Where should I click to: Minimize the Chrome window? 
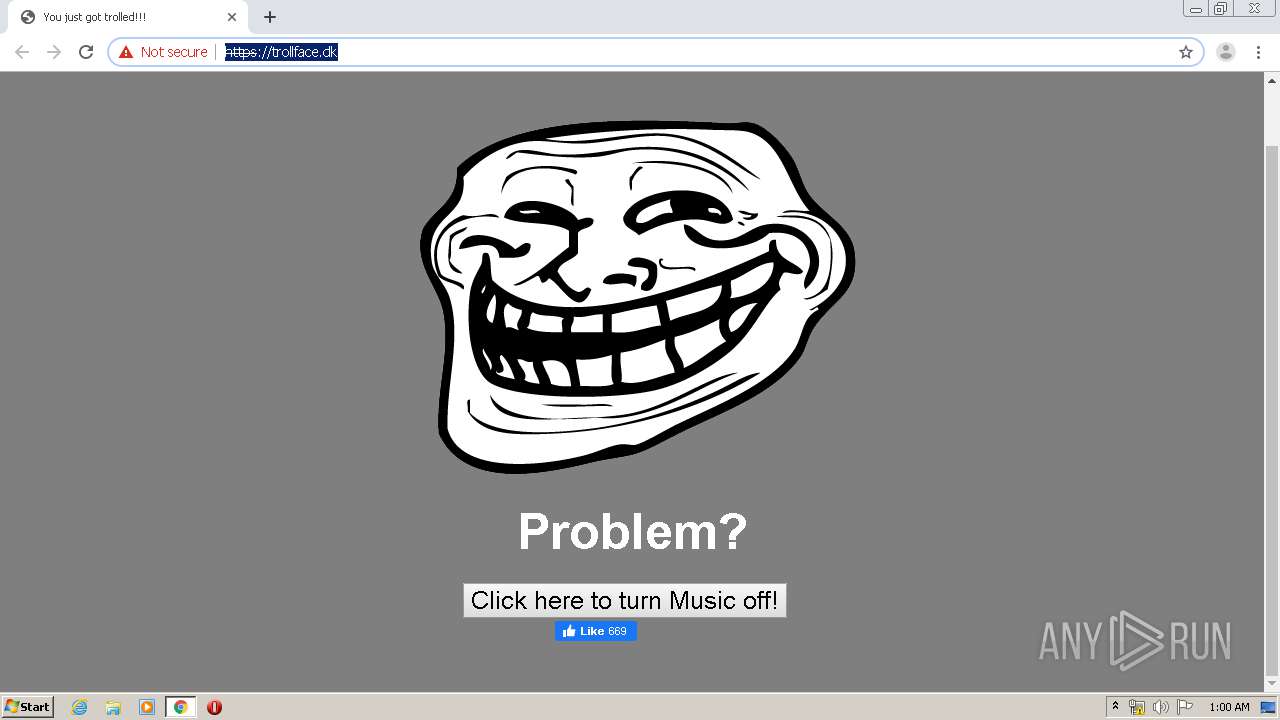[x=1195, y=9]
